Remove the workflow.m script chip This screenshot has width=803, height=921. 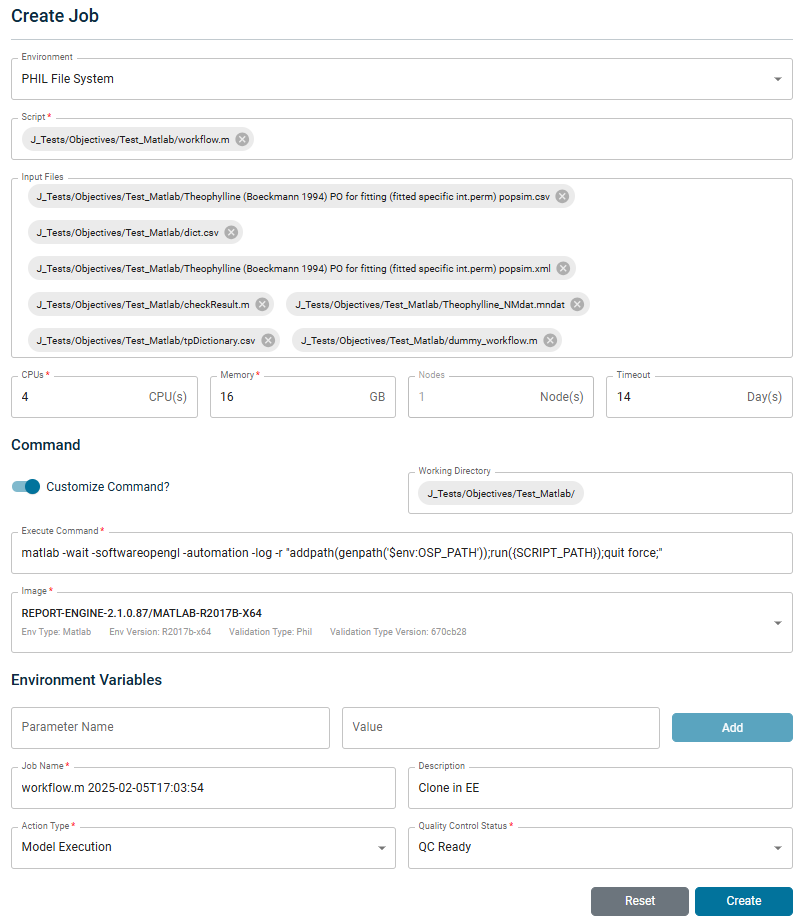pos(242,140)
